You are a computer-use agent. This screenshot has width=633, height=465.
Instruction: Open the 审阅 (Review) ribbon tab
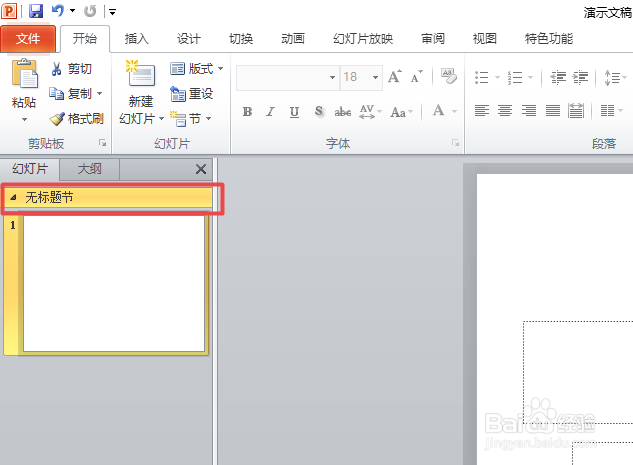(433, 39)
